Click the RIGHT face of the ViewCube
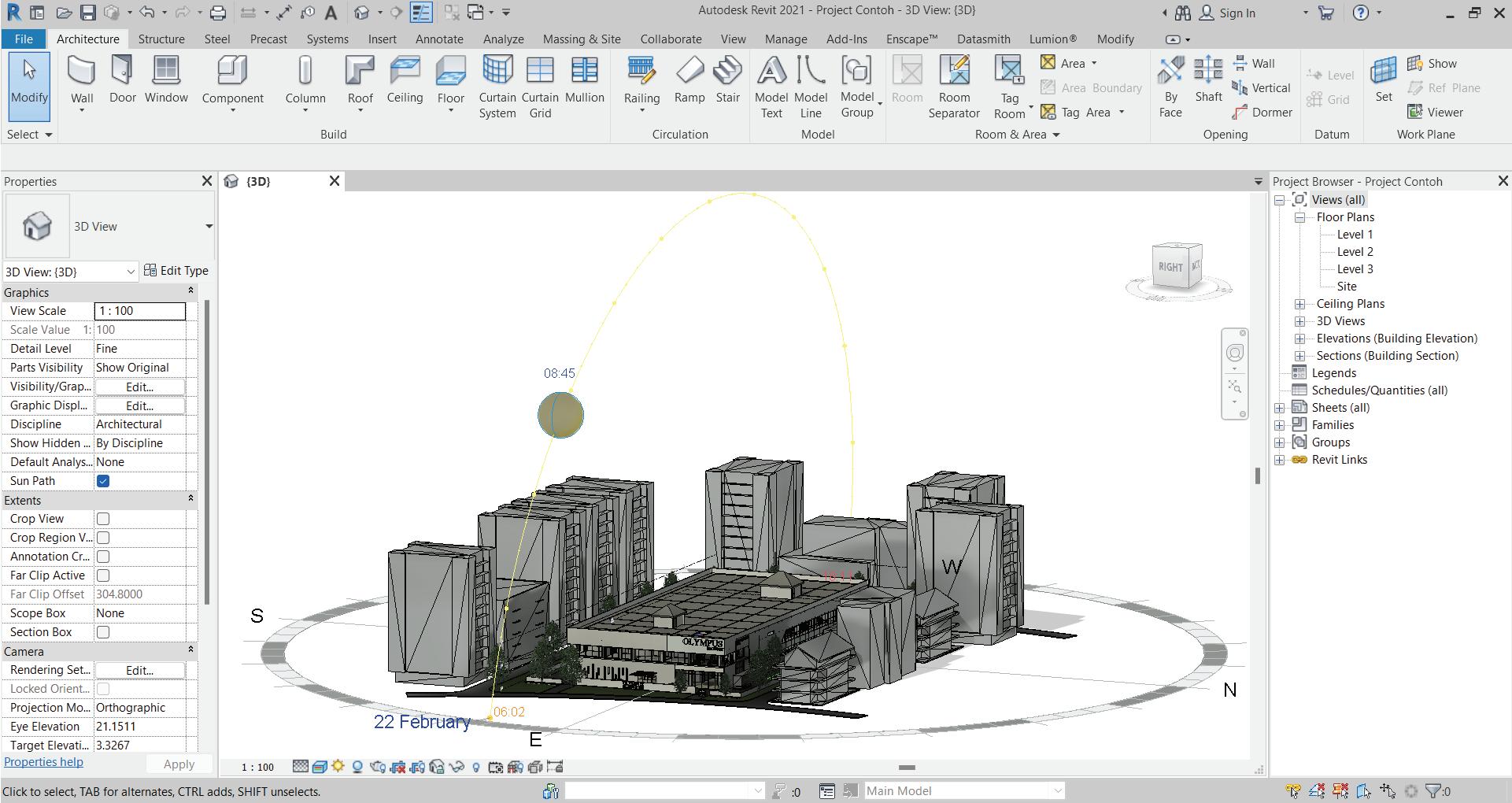 click(x=1170, y=267)
